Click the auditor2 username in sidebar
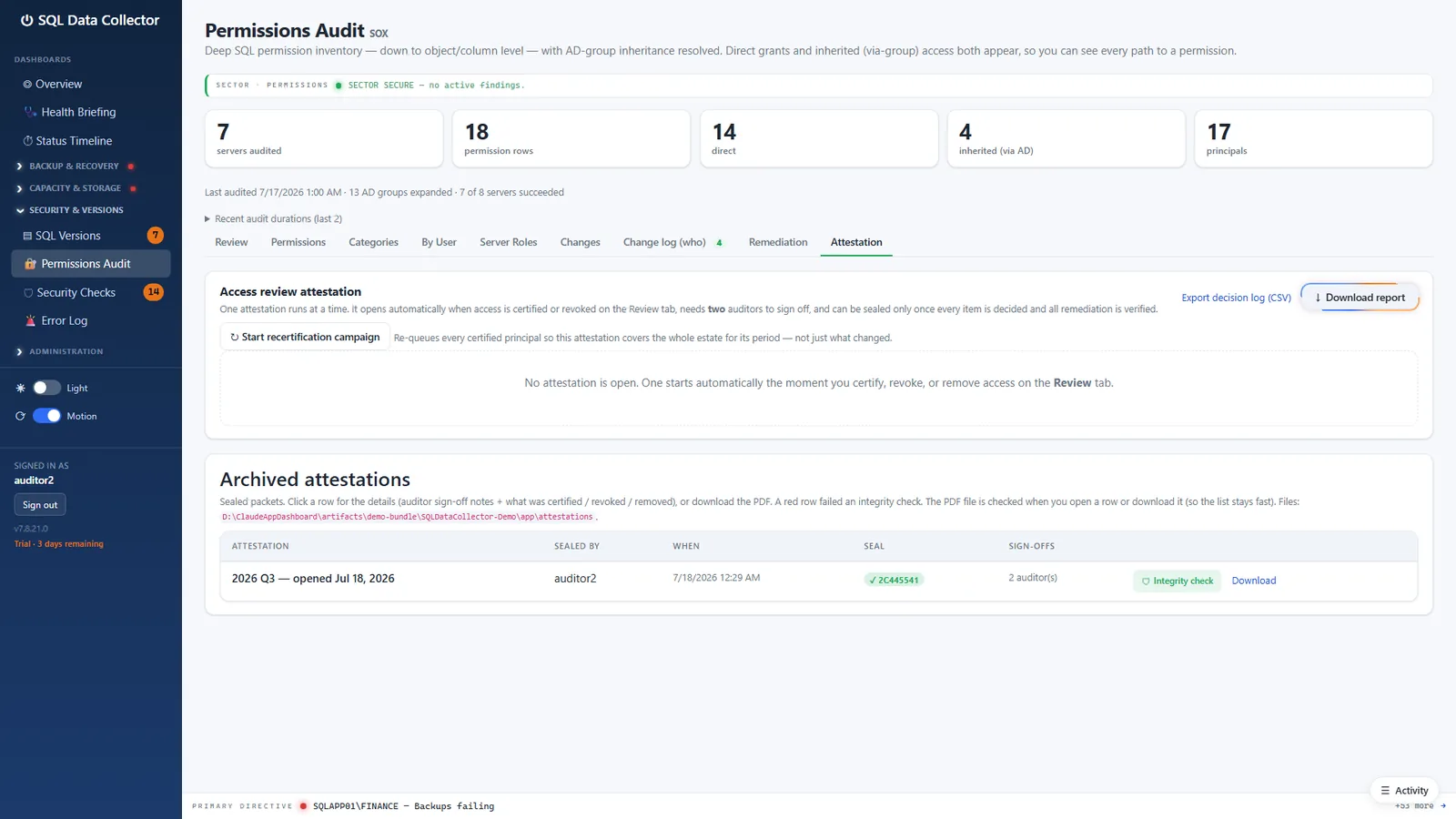This screenshot has height=819, width=1456. pyautogui.click(x=34, y=480)
